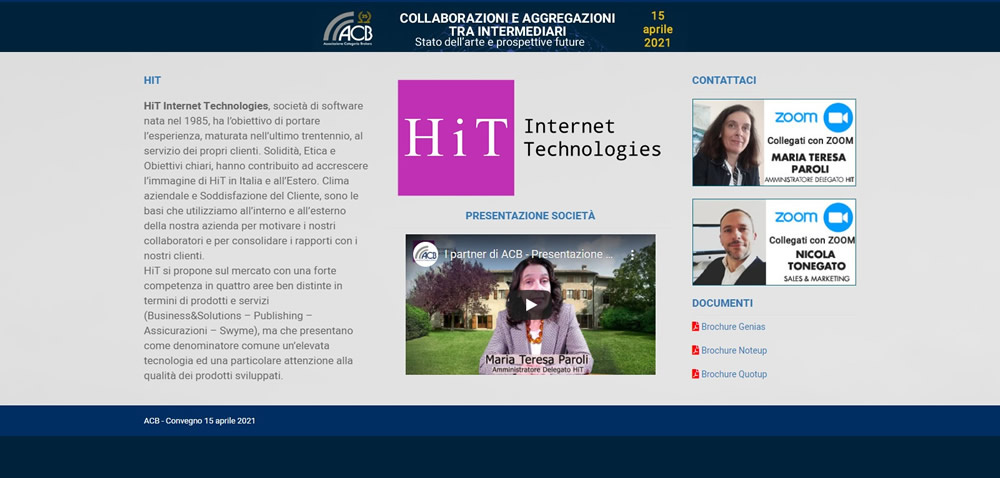The width and height of the screenshot is (1000, 478).
Task: Click Maria Teresa Paroli's photo
Action: (728, 143)
